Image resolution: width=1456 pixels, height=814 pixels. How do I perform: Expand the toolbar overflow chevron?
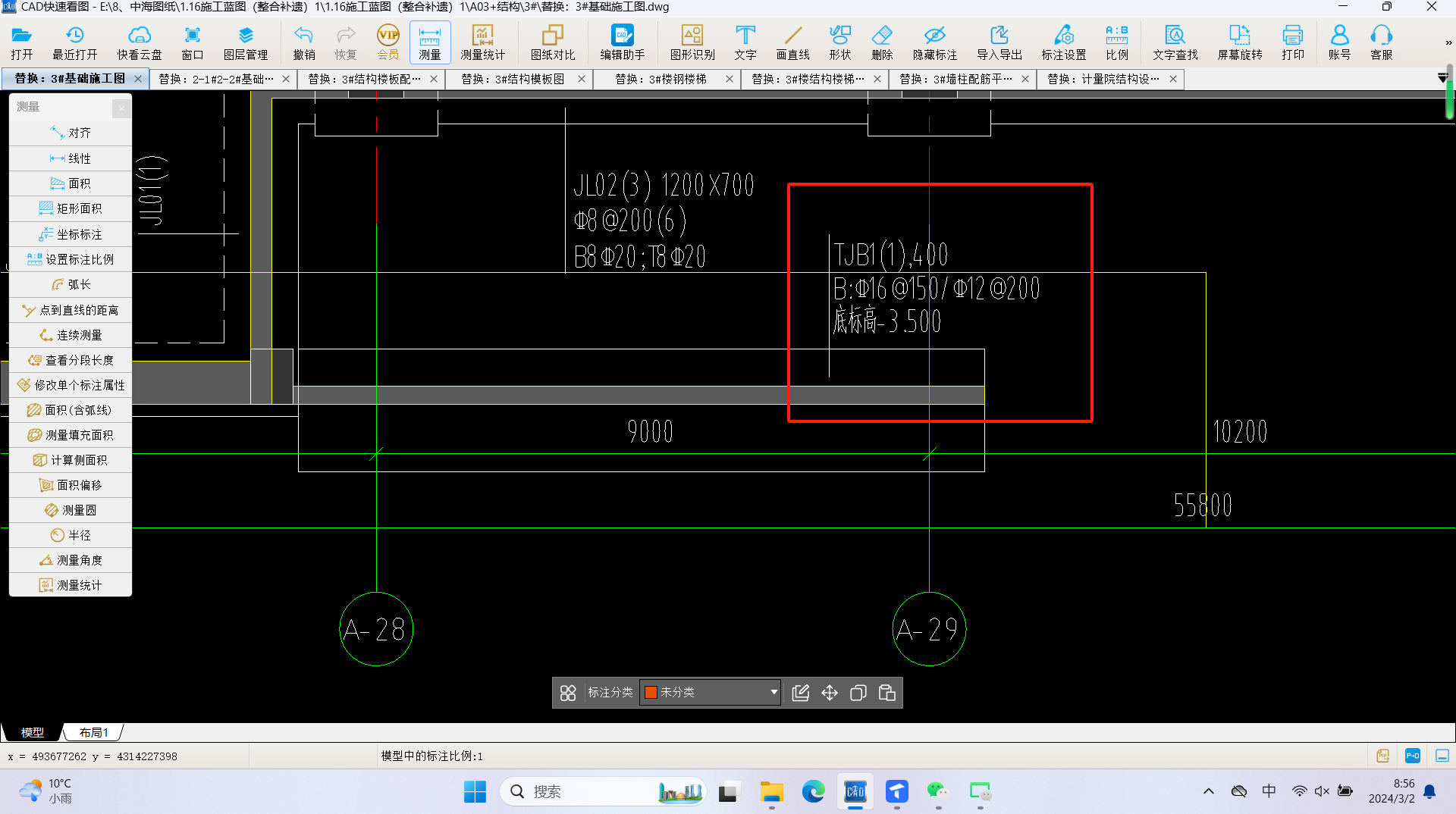pos(1448,43)
